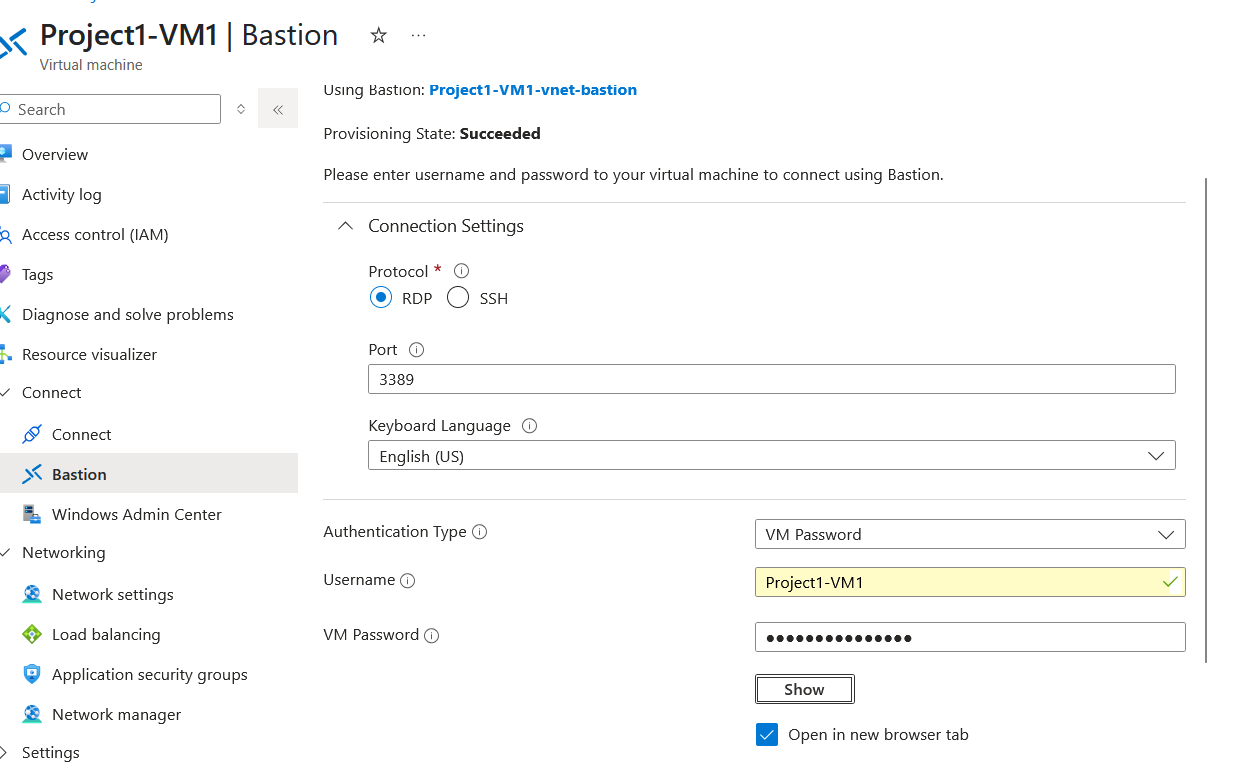Open Access control (IAM) page
Screen dimensions: 1238x776
[x=95, y=234]
